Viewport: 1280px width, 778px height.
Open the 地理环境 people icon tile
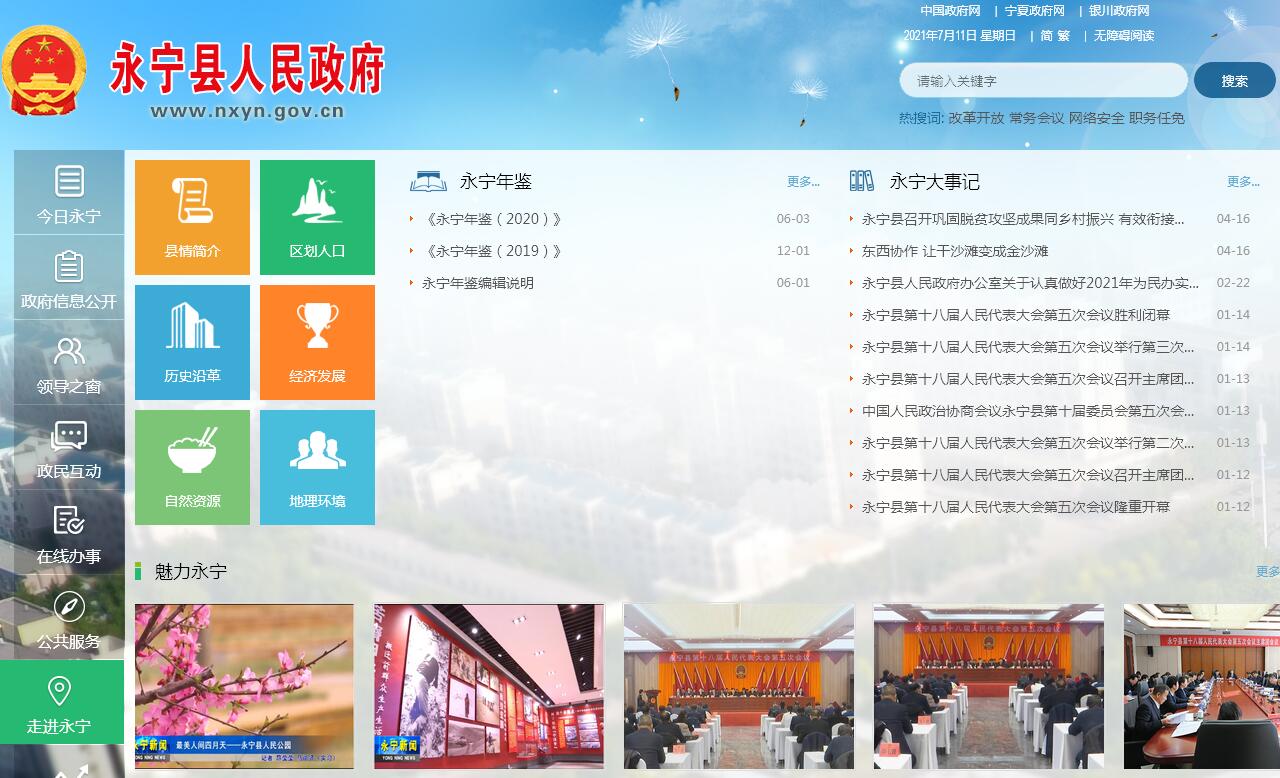(x=317, y=467)
